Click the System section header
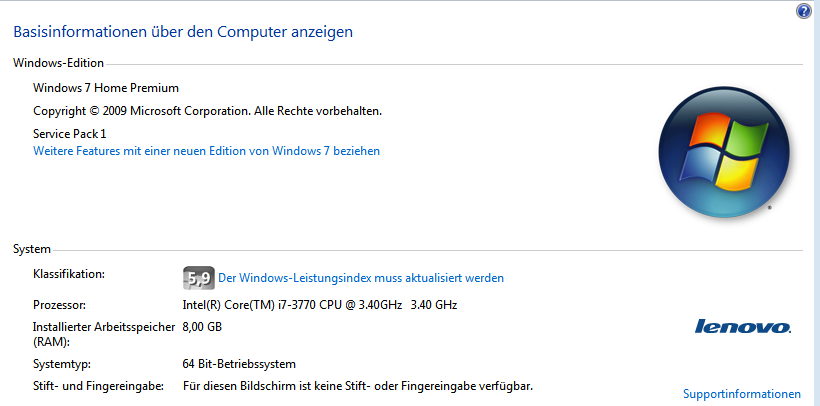Screen dimensions: 820x406 (32, 249)
